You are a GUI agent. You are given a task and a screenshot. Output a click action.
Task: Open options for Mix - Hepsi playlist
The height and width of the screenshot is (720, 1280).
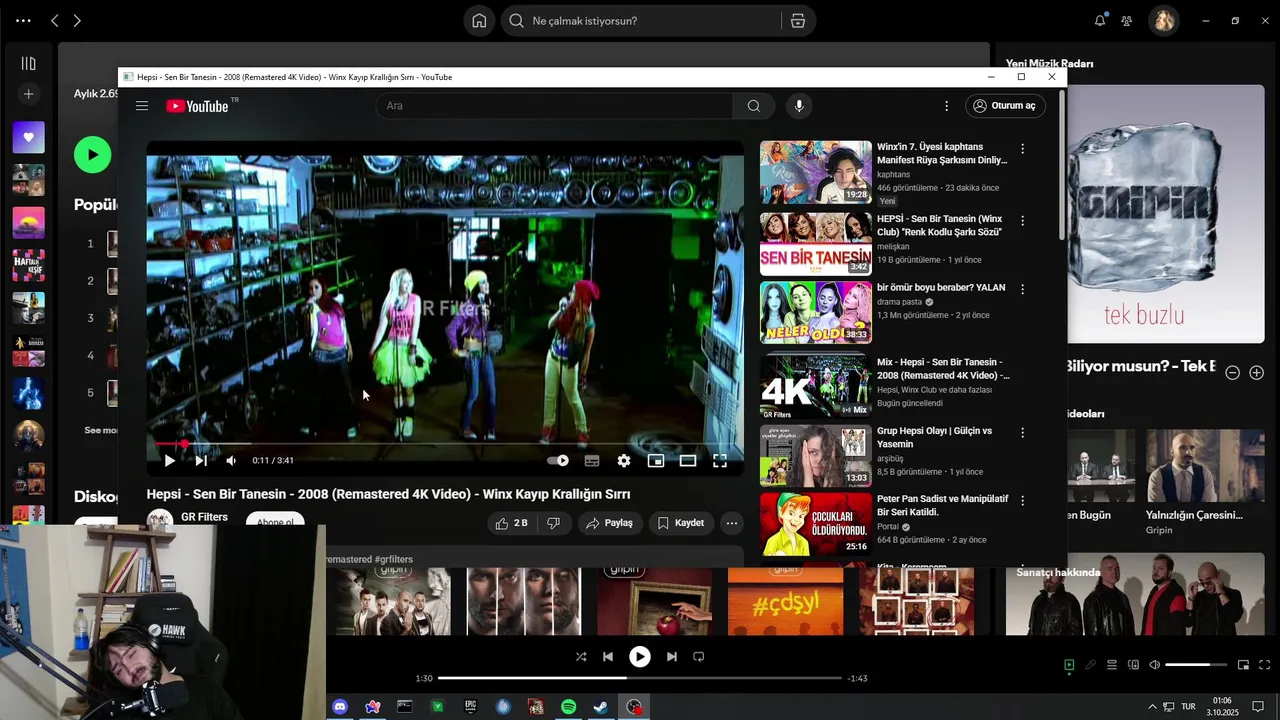tap(1022, 364)
